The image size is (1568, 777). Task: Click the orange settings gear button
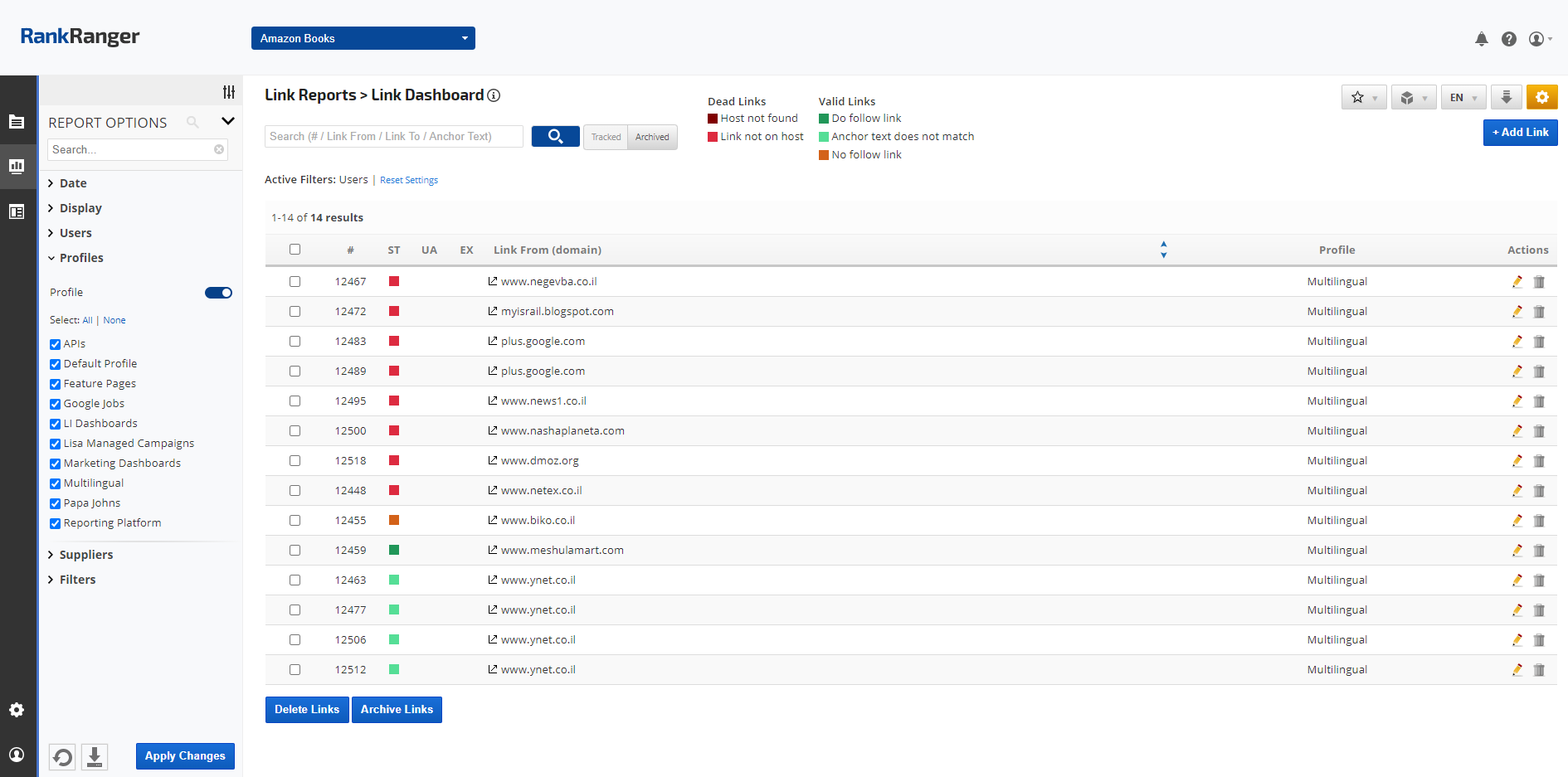(x=1541, y=98)
